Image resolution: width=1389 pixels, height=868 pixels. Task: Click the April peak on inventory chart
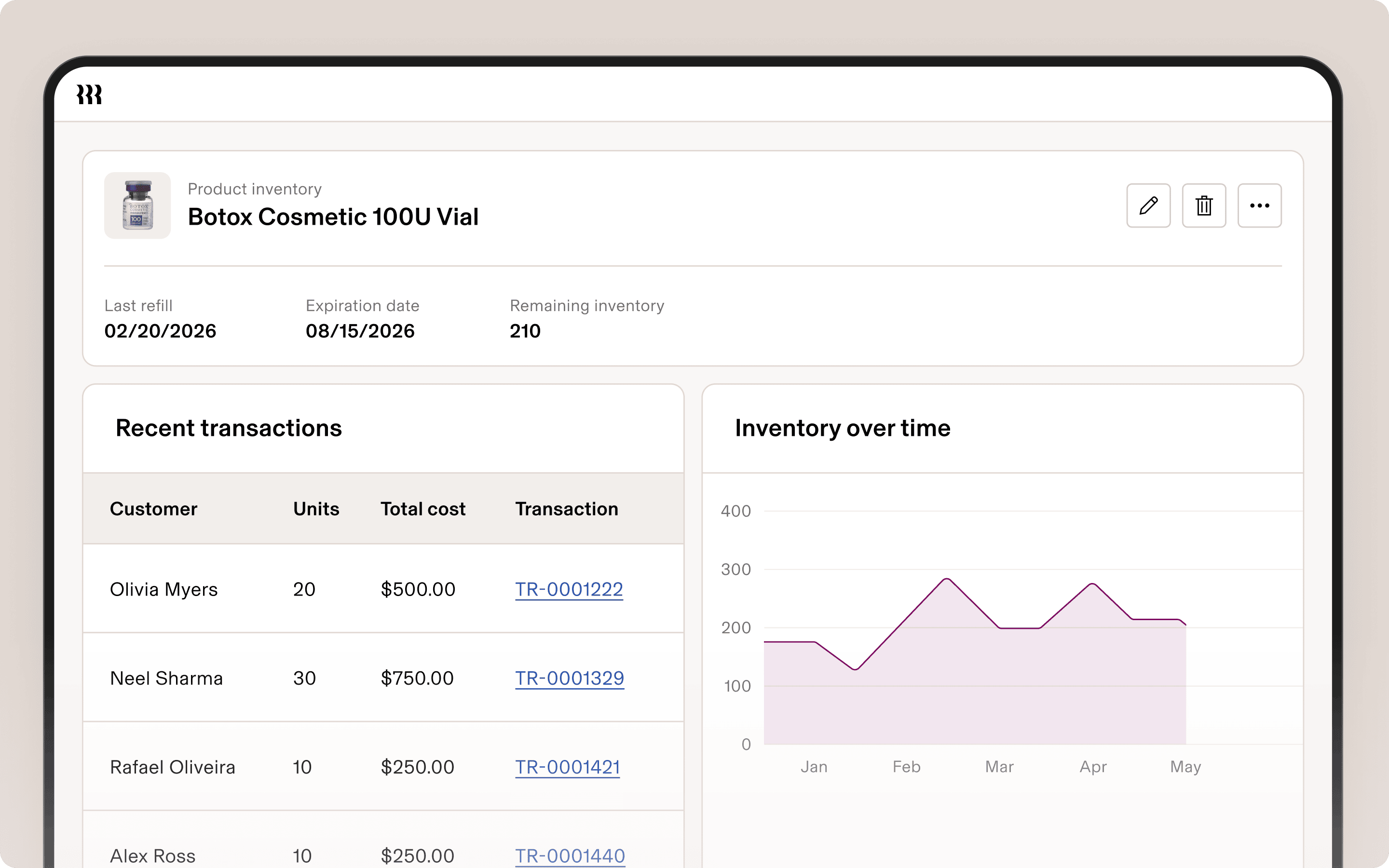(1092, 584)
